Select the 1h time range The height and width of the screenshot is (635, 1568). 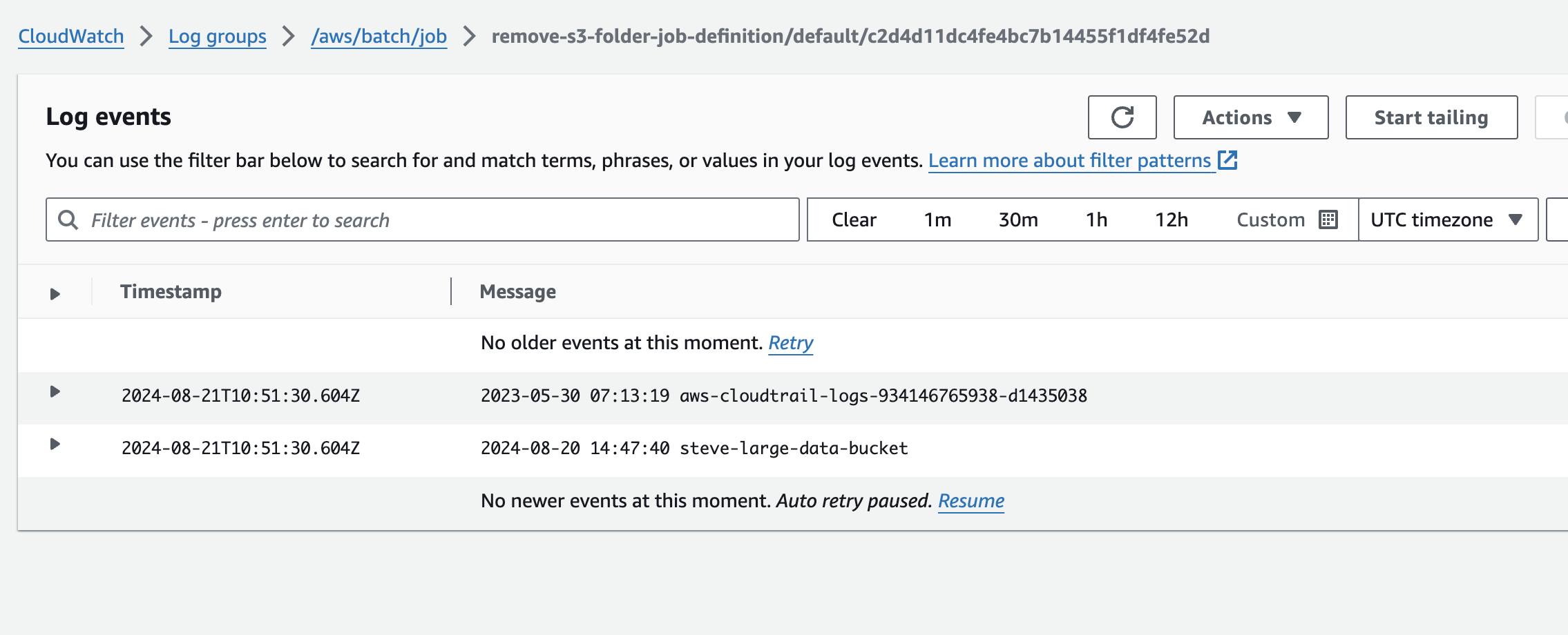click(1096, 219)
